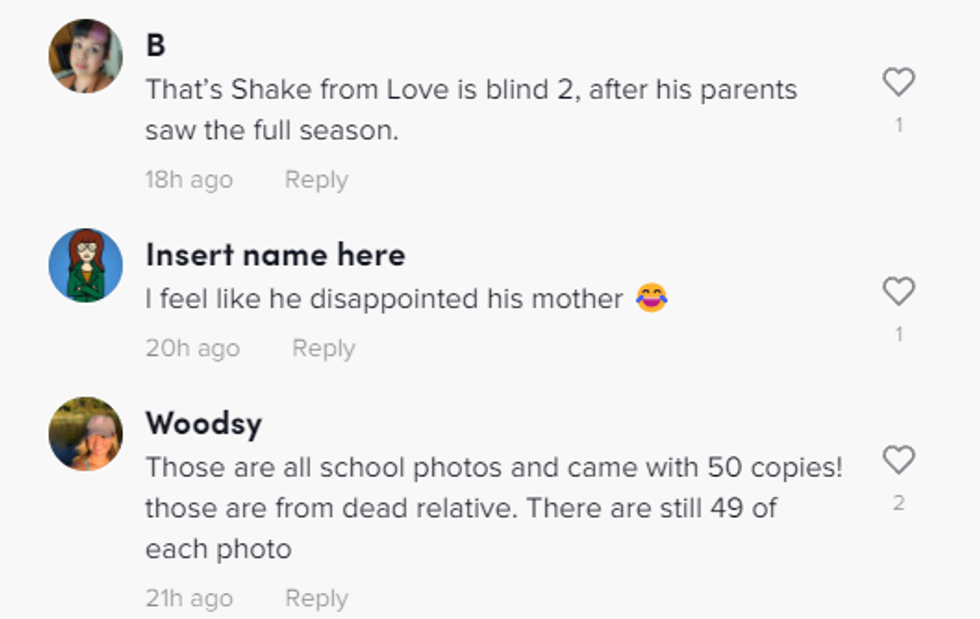
Task: Click the like count of 2 on Woodsy's comment
Action: pyautogui.click(x=898, y=503)
